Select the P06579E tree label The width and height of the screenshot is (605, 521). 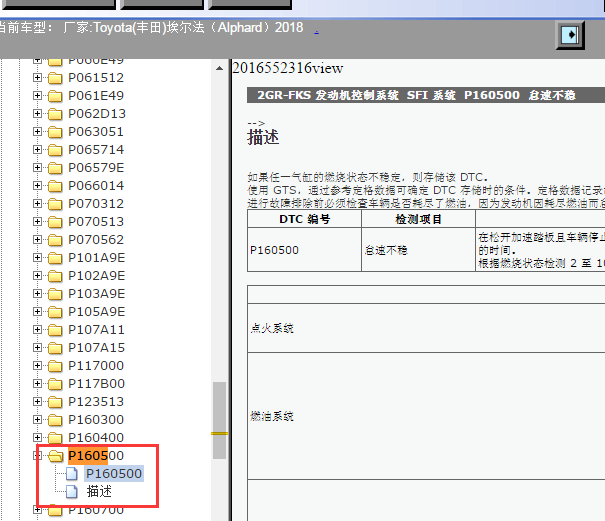(96, 167)
